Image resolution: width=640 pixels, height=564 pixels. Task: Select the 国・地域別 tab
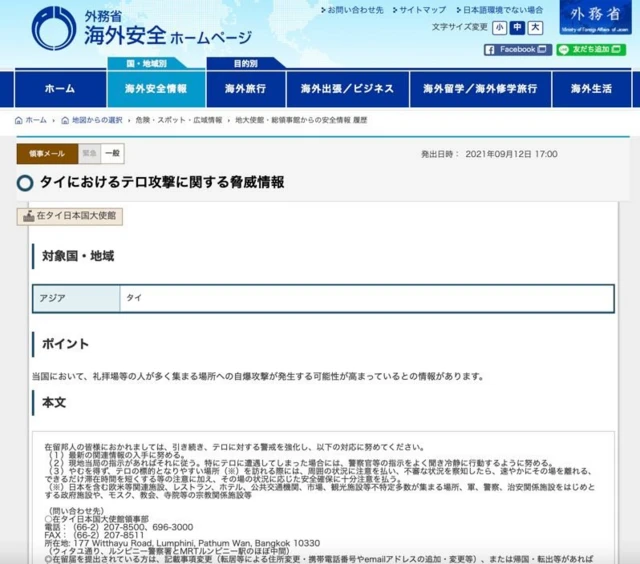click(x=147, y=64)
